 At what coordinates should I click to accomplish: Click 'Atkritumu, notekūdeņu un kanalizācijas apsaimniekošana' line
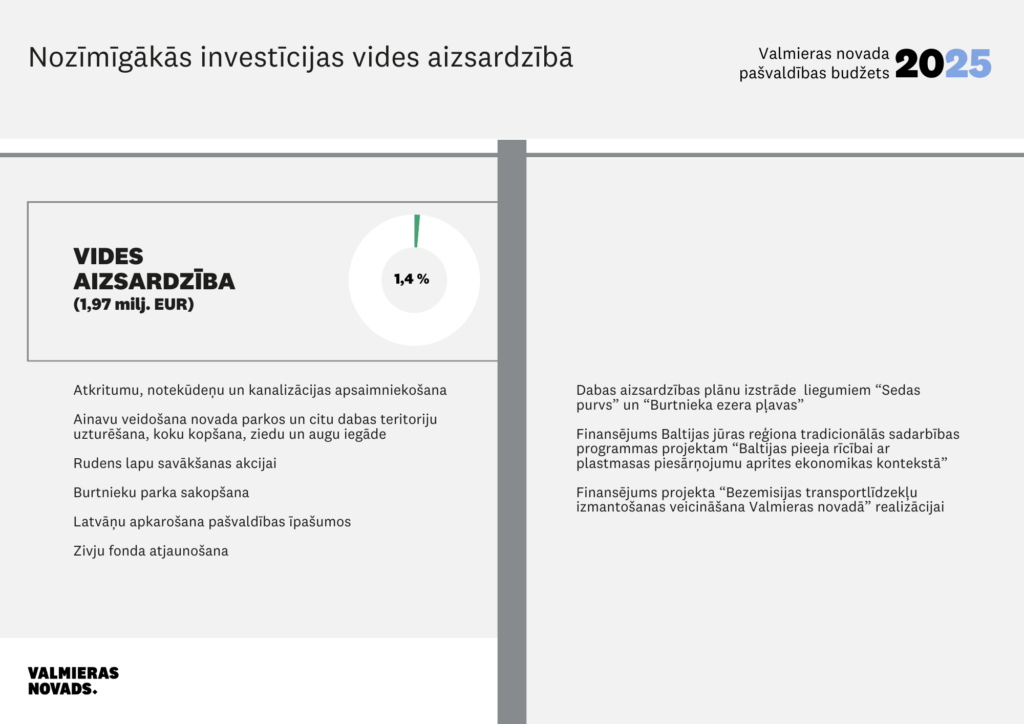point(260,390)
